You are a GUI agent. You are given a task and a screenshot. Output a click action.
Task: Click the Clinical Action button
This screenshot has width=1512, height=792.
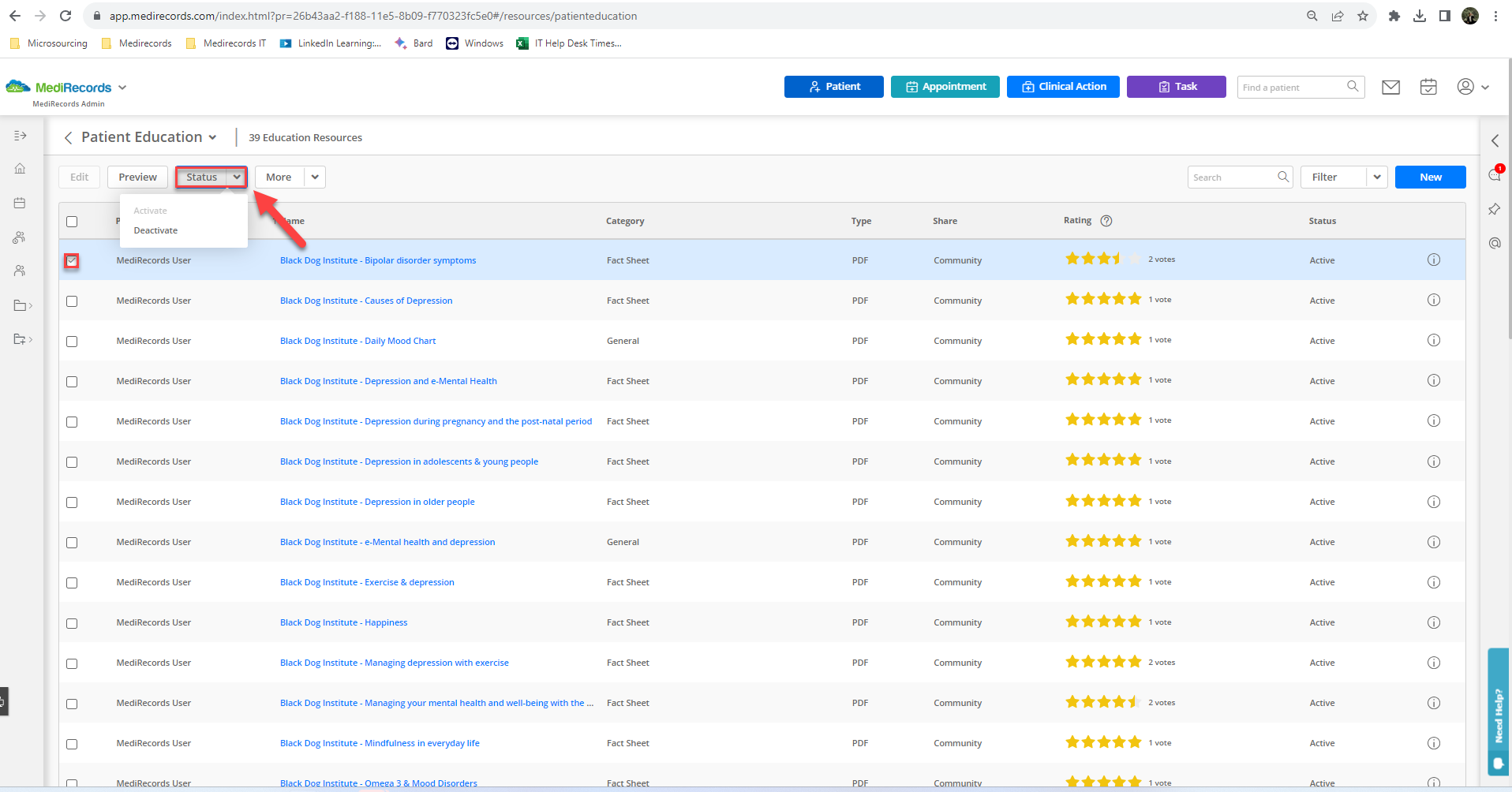[x=1063, y=87]
